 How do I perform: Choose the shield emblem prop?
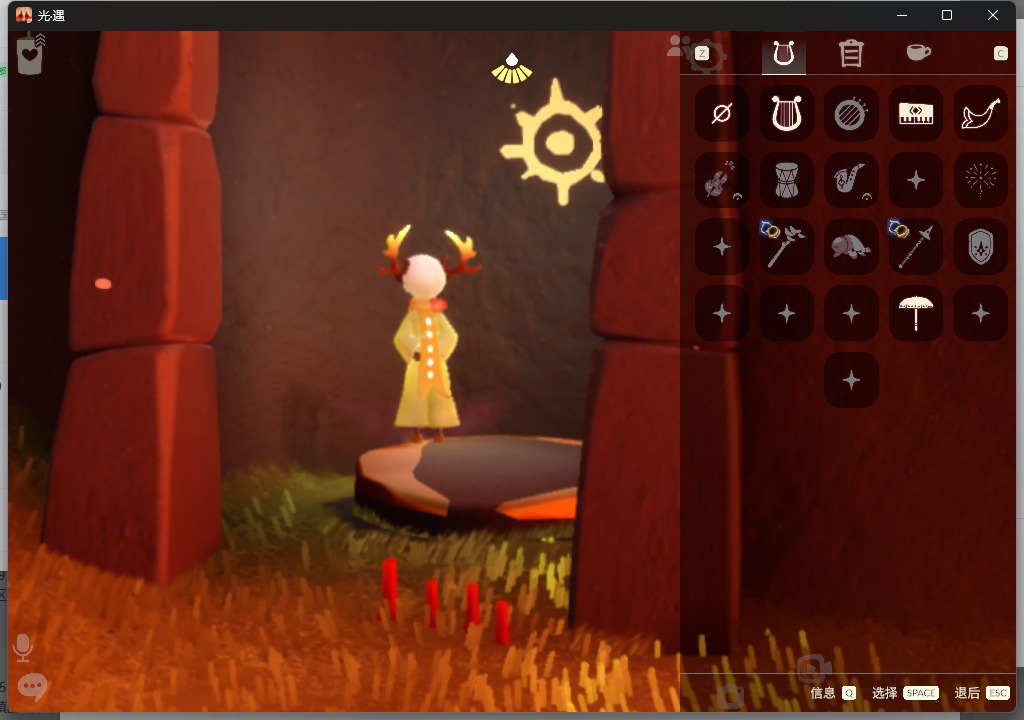tap(980, 247)
